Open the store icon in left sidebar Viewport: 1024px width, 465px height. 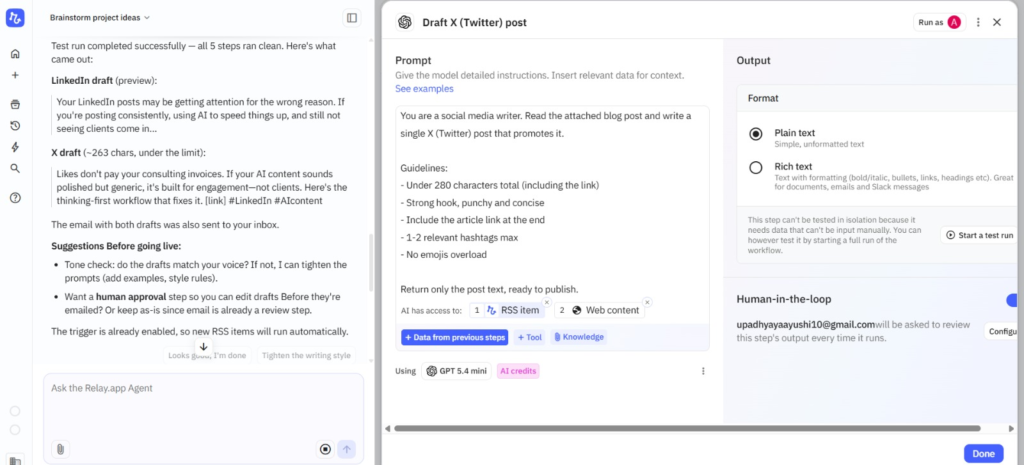point(15,104)
